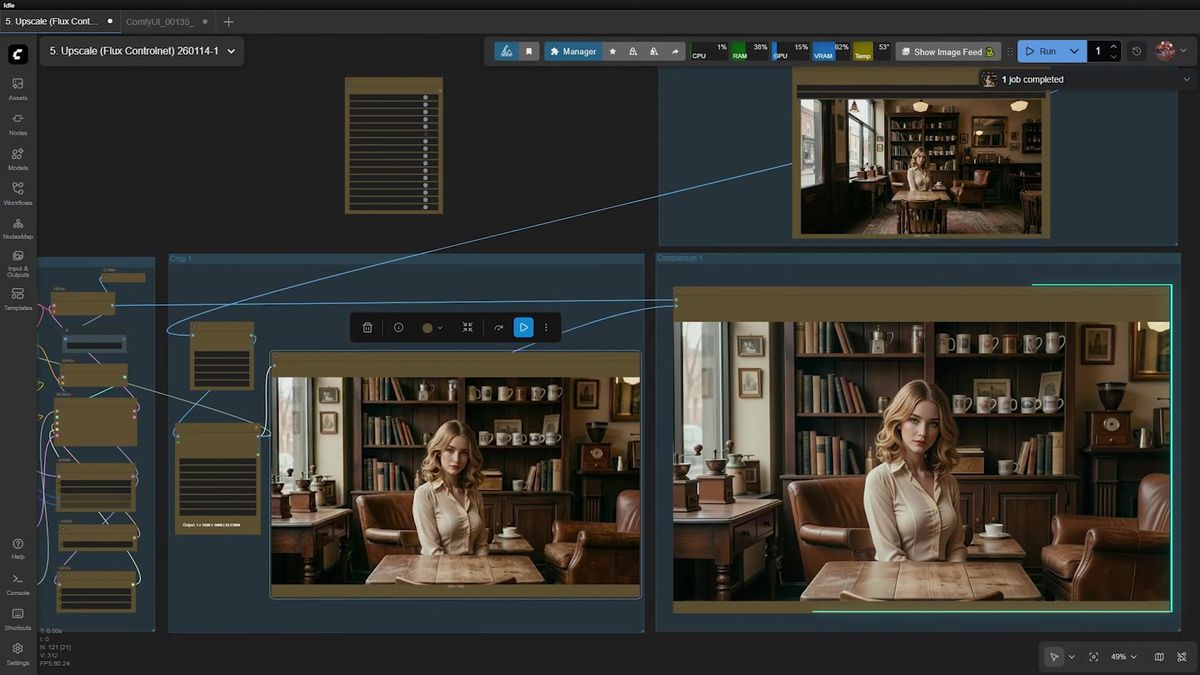The width and height of the screenshot is (1200, 675).
Task: Click the Run button
Action: 1040,51
